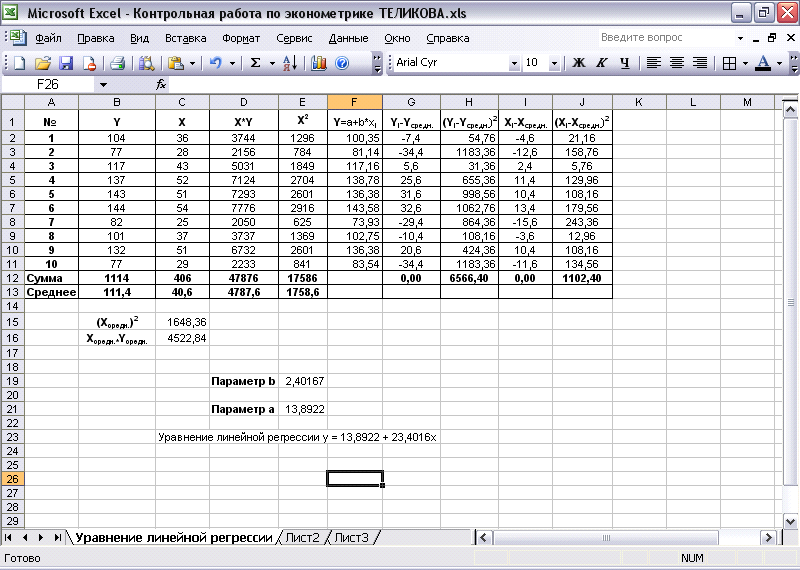The height and width of the screenshot is (570, 800).
Task: Sort ascending with the A-Я icon
Action: (290, 63)
